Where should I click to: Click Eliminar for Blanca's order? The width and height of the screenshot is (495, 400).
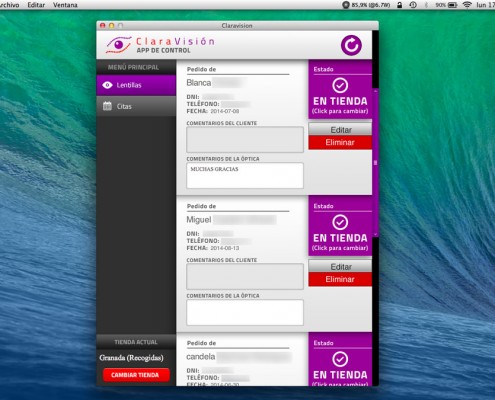[340, 143]
